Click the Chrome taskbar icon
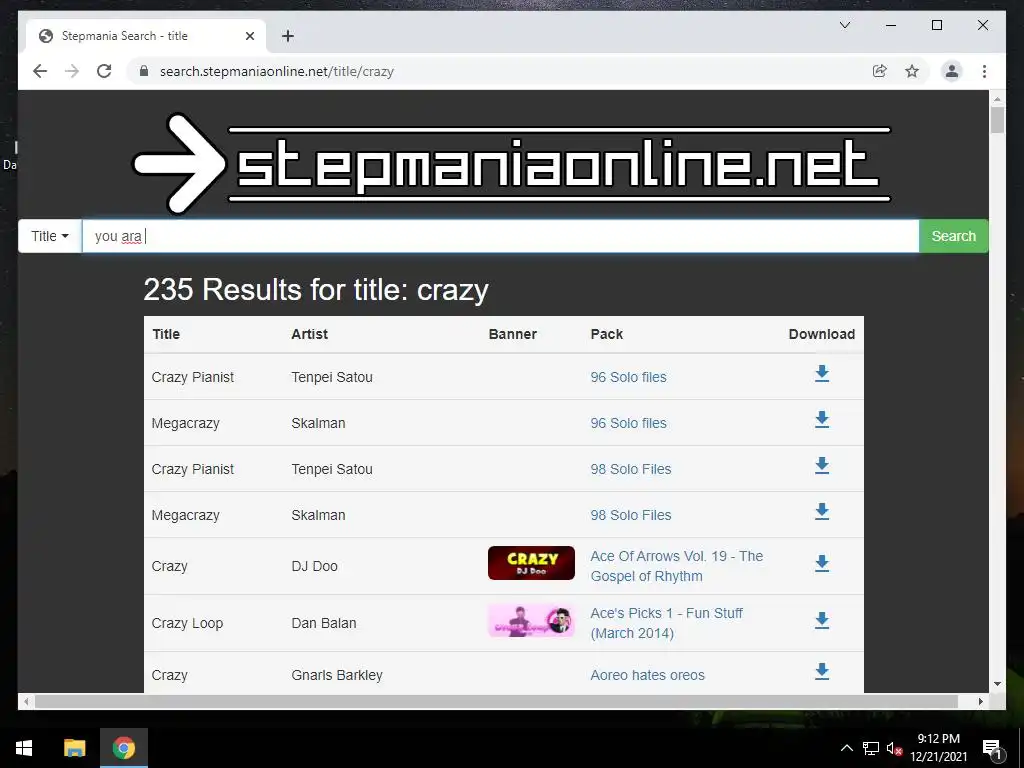This screenshot has height=768, width=1024. [x=123, y=748]
